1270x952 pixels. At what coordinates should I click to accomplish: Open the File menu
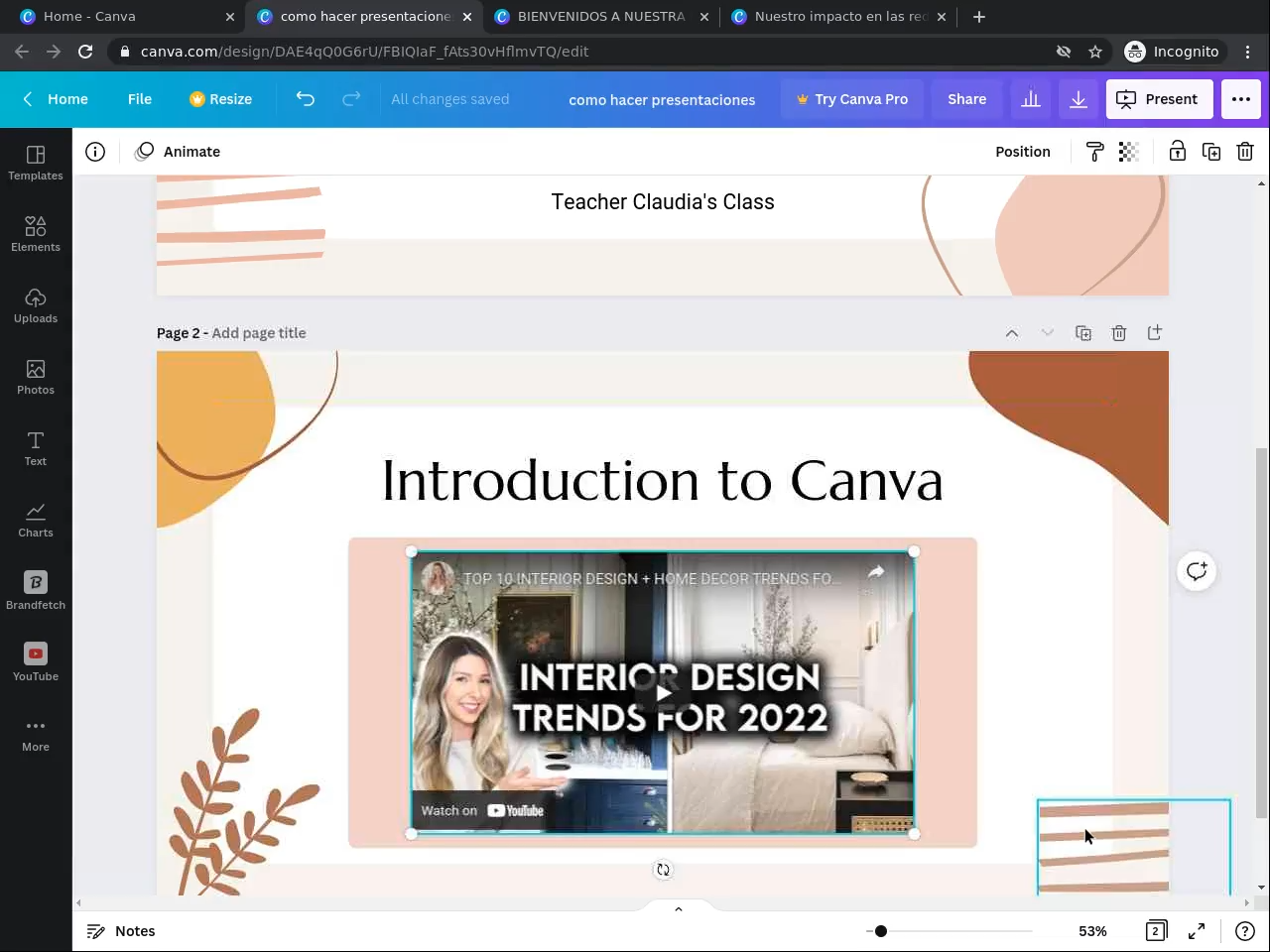click(x=140, y=99)
